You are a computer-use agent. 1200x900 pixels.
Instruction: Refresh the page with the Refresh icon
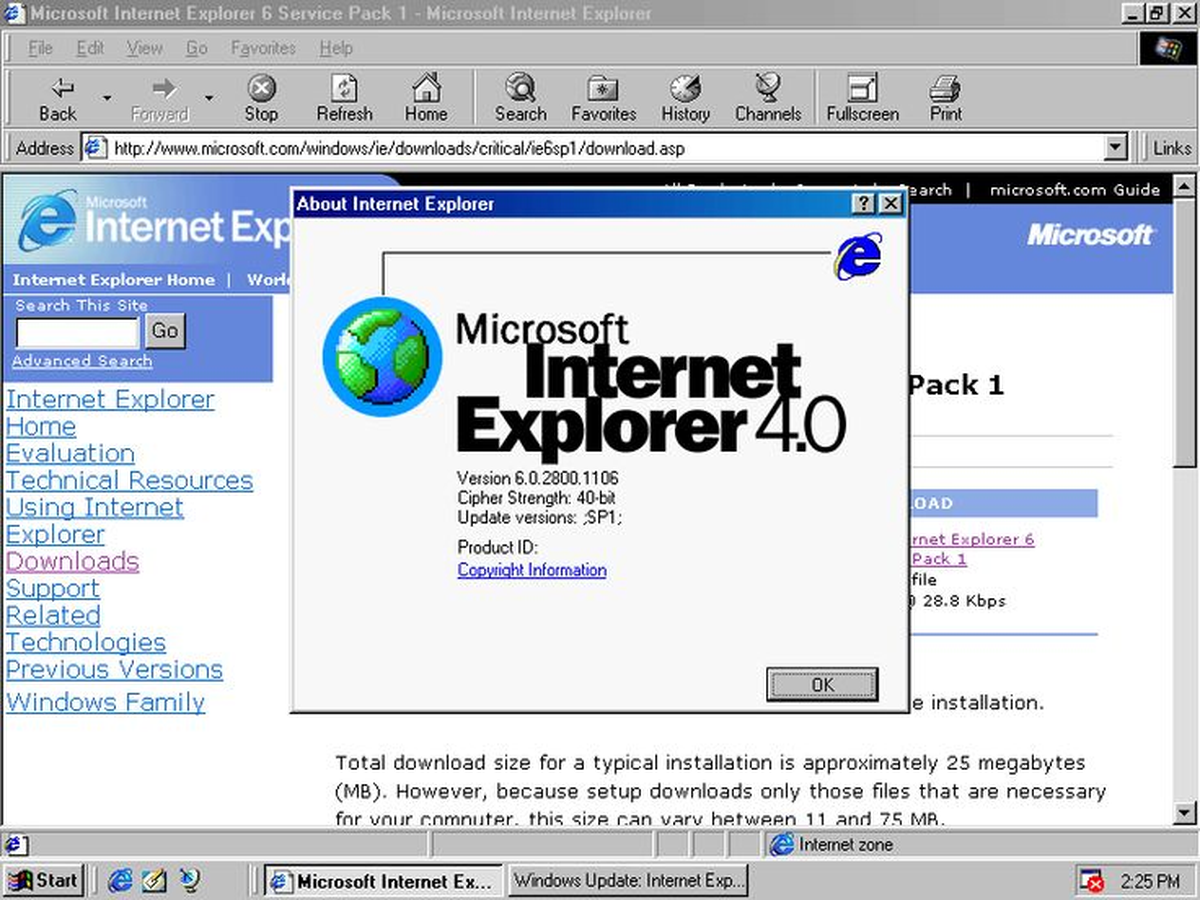[344, 89]
